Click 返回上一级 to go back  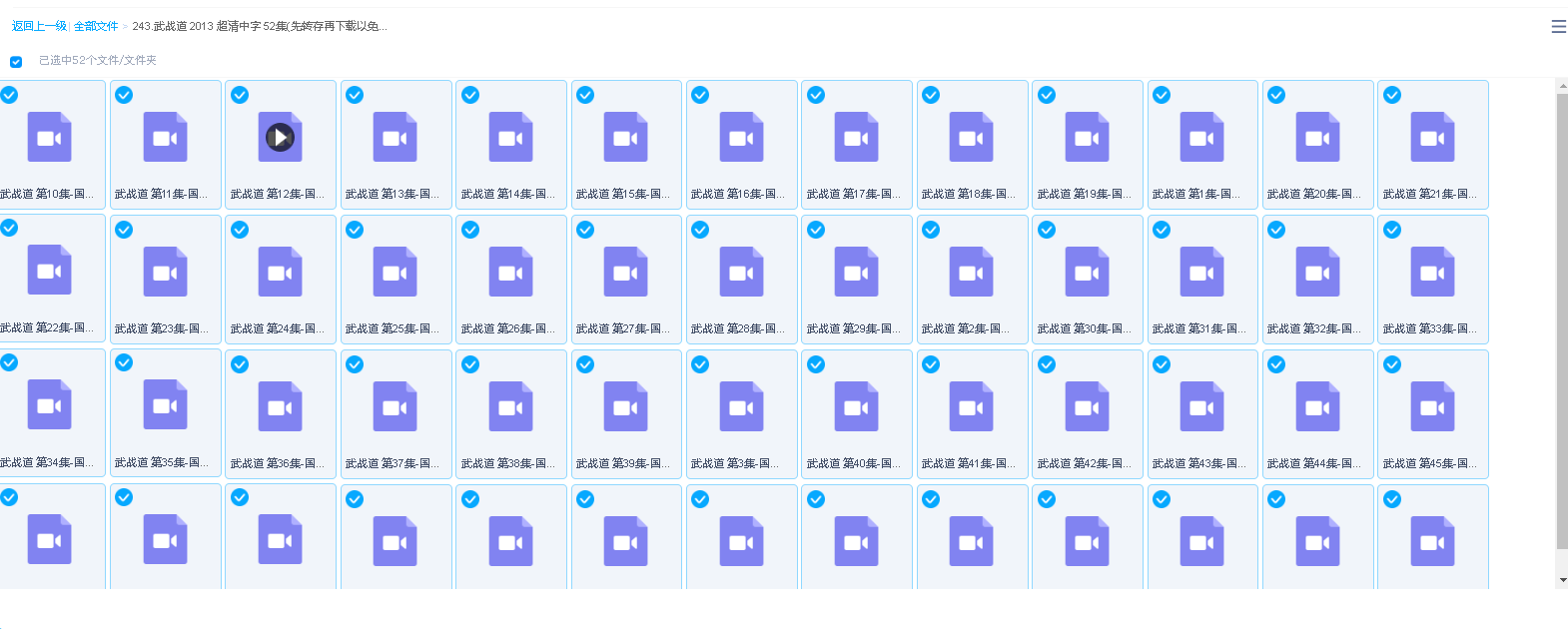pyautogui.click(x=39, y=26)
